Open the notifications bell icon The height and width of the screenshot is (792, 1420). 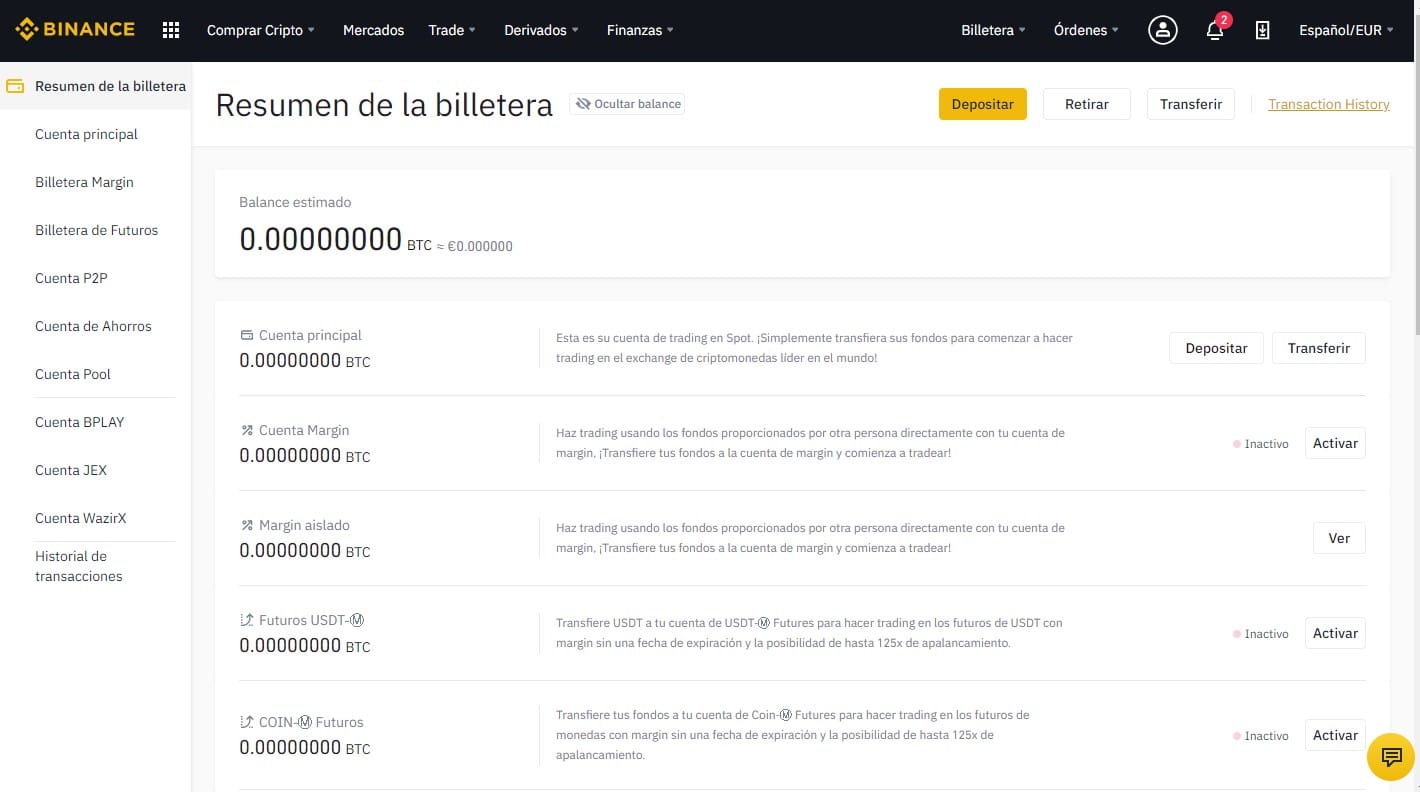coord(1215,30)
